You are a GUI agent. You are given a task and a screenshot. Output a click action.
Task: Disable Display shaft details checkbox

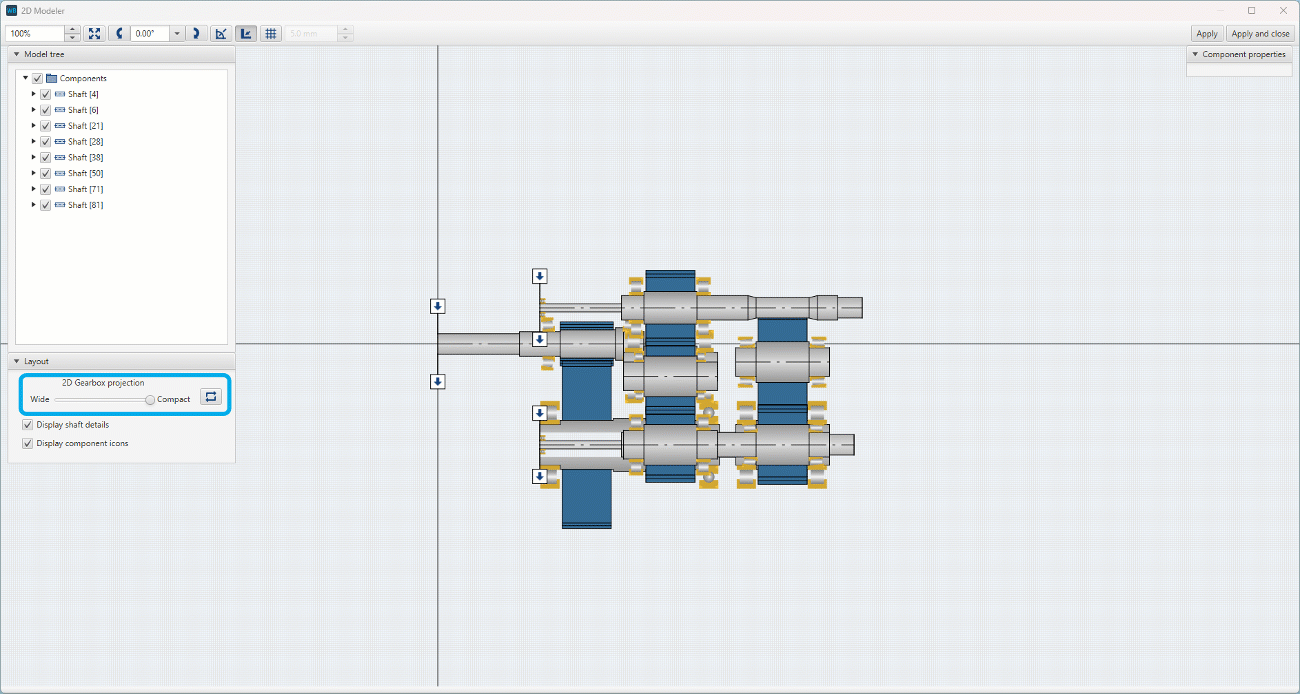[x=28, y=425]
